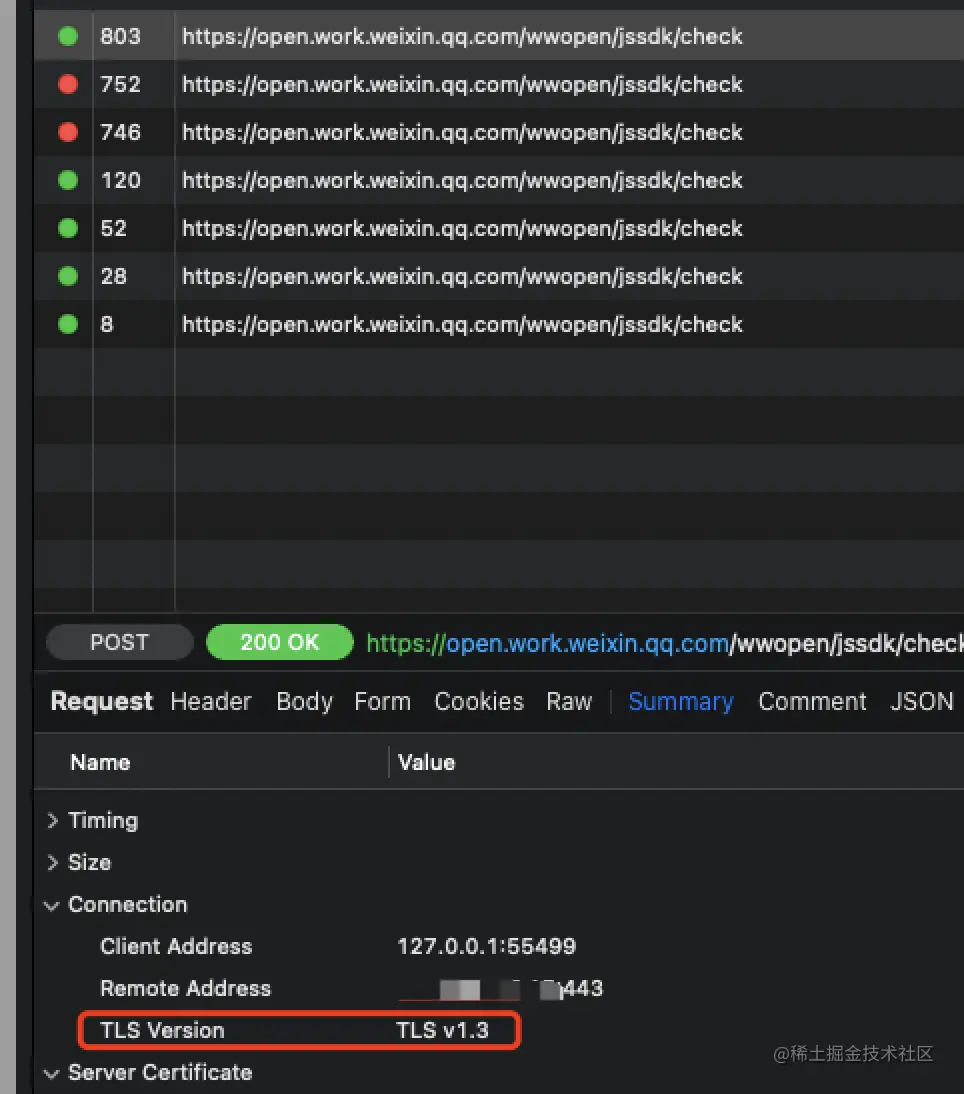The image size is (964, 1094).
Task: Click the POST method badge
Action: 119,643
